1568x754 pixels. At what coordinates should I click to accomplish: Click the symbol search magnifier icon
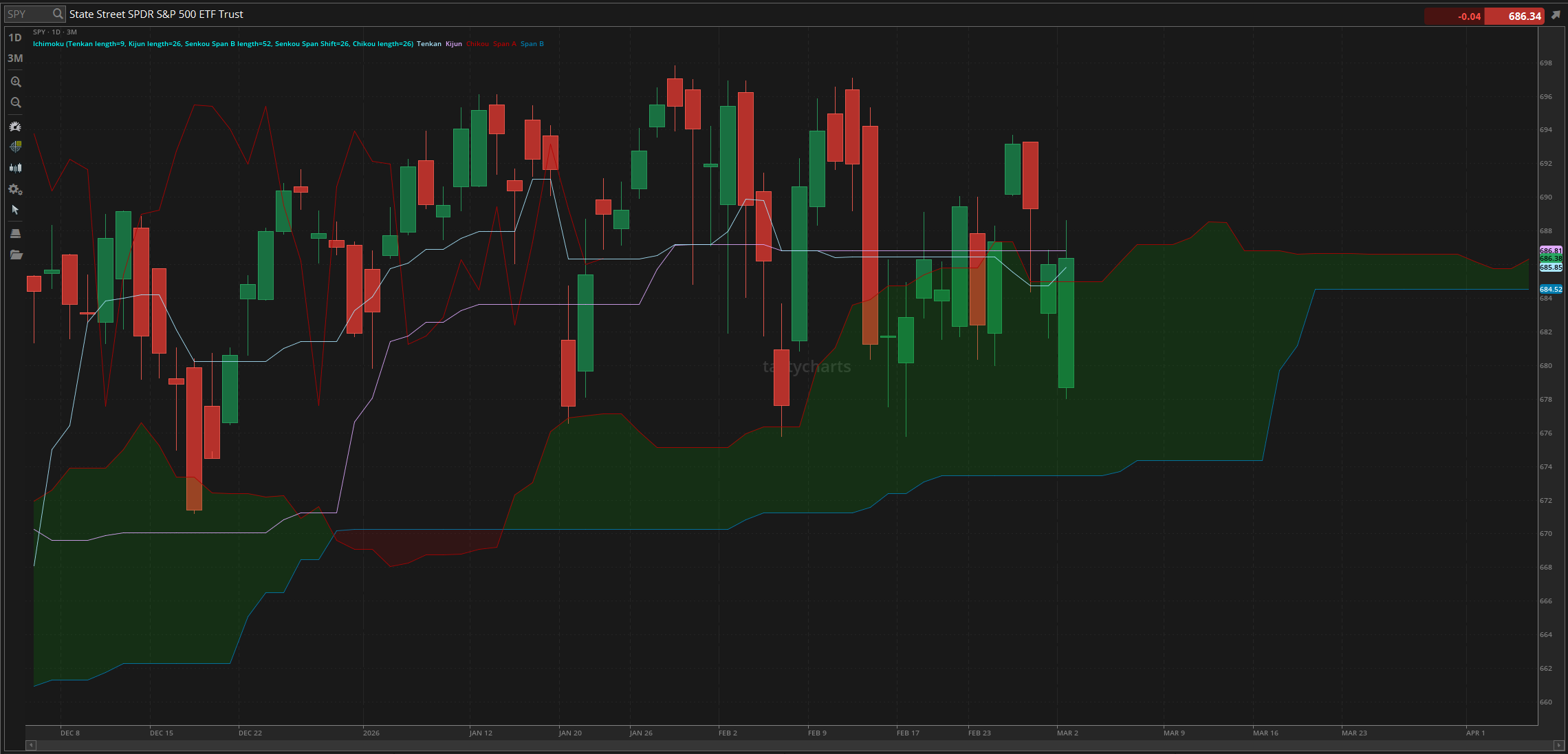click(x=58, y=14)
